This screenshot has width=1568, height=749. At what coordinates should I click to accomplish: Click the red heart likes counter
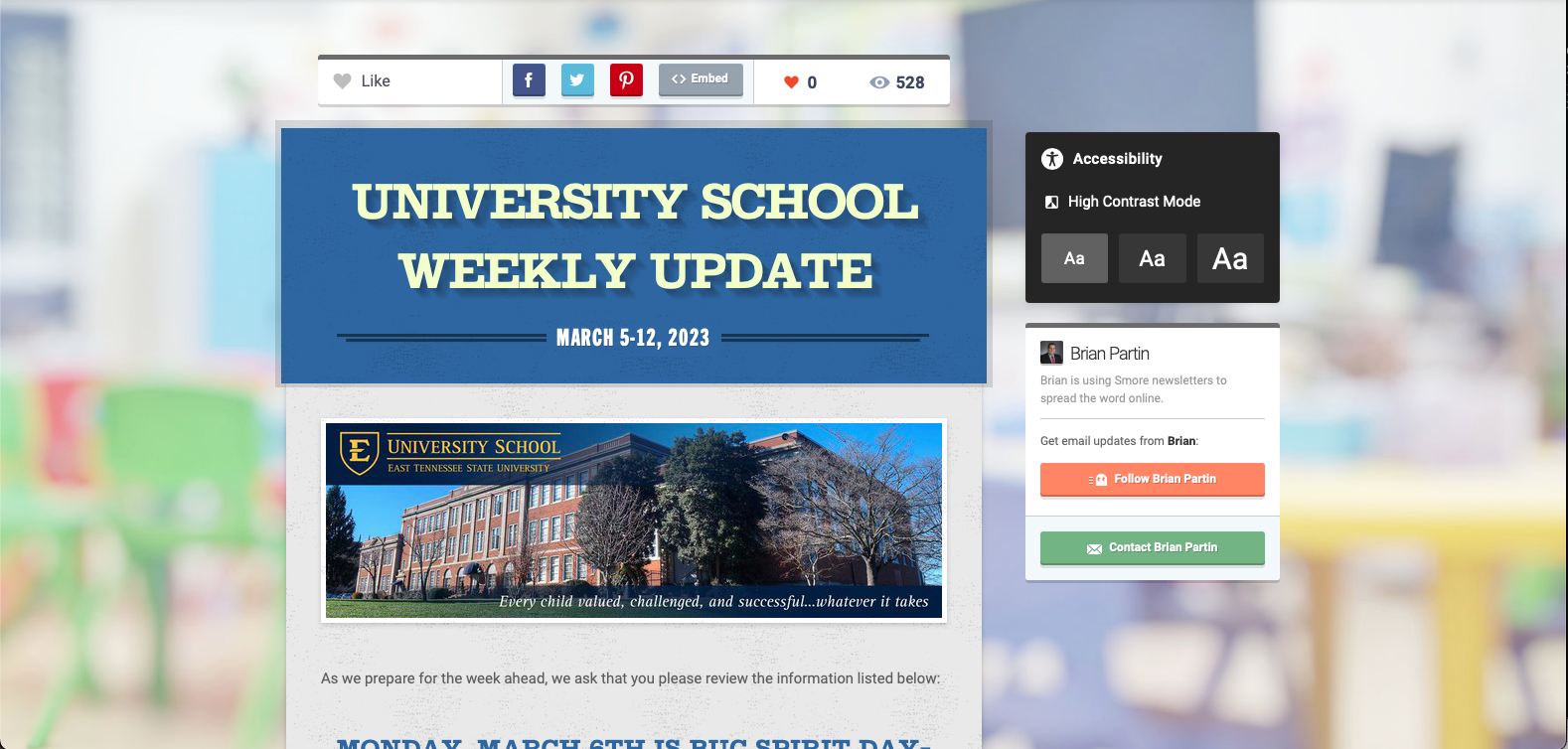pos(792,82)
